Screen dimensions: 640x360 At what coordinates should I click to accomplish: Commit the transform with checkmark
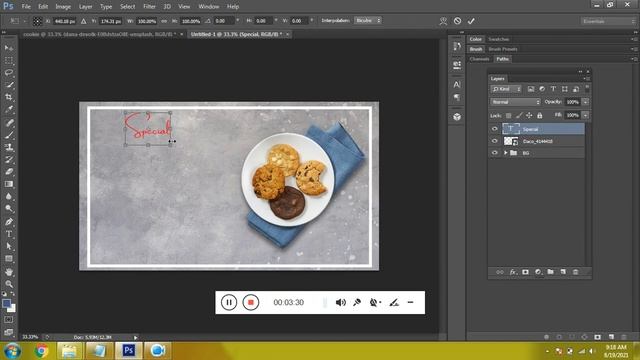point(471,21)
